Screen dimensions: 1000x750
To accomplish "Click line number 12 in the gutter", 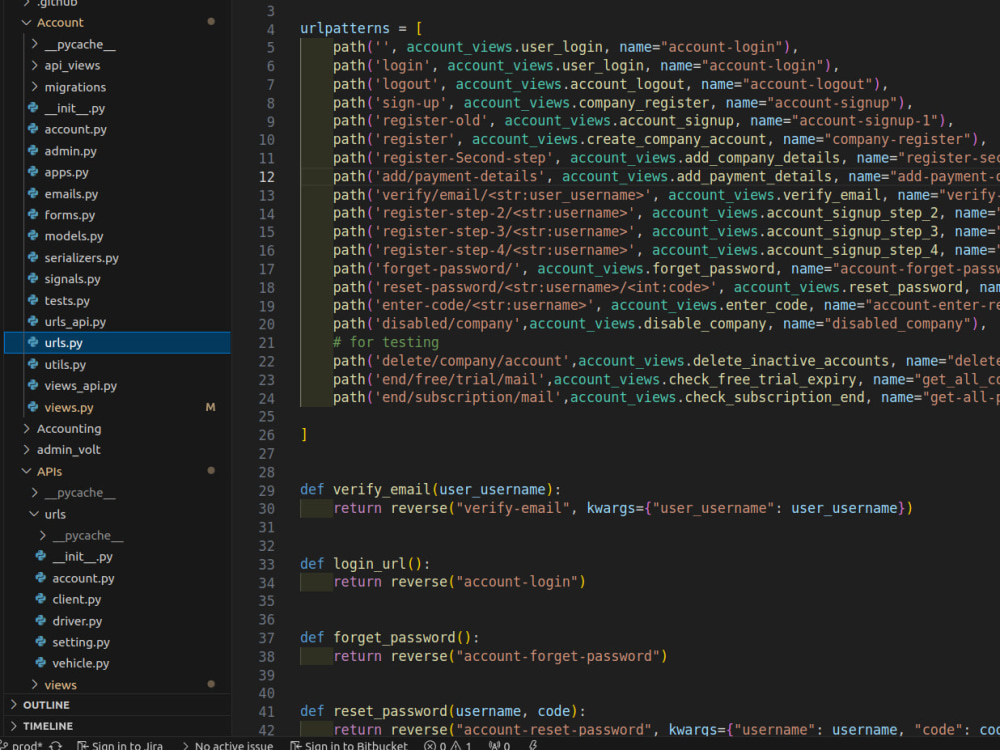I will pos(267,177).
